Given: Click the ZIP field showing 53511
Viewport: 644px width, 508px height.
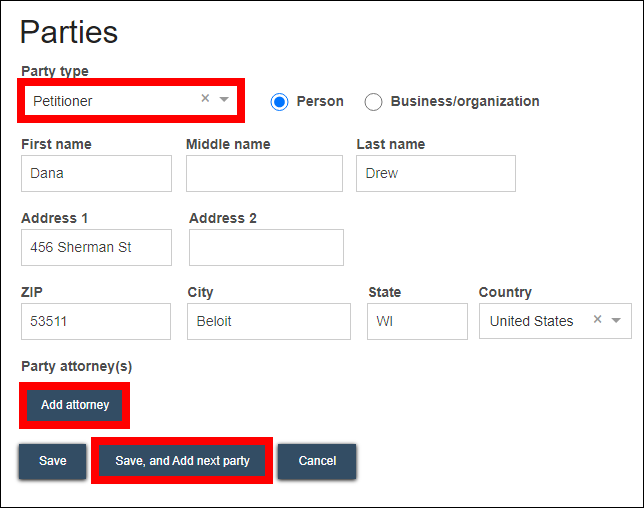Looking at the screenshot, I should point(96,321).
